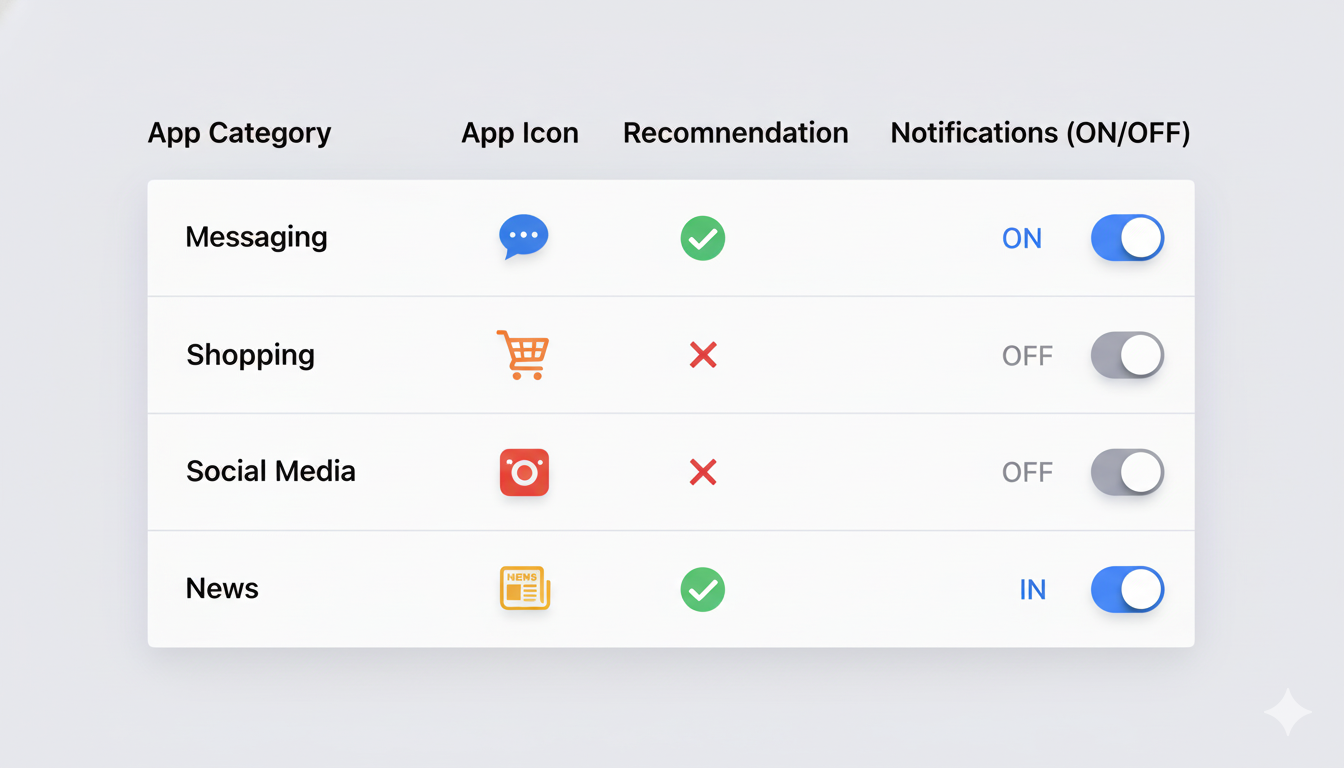Viewport: 1344px width, 768px height.
Task: Click the orange Shopping cart icon
Action: [x=523, y=355]
